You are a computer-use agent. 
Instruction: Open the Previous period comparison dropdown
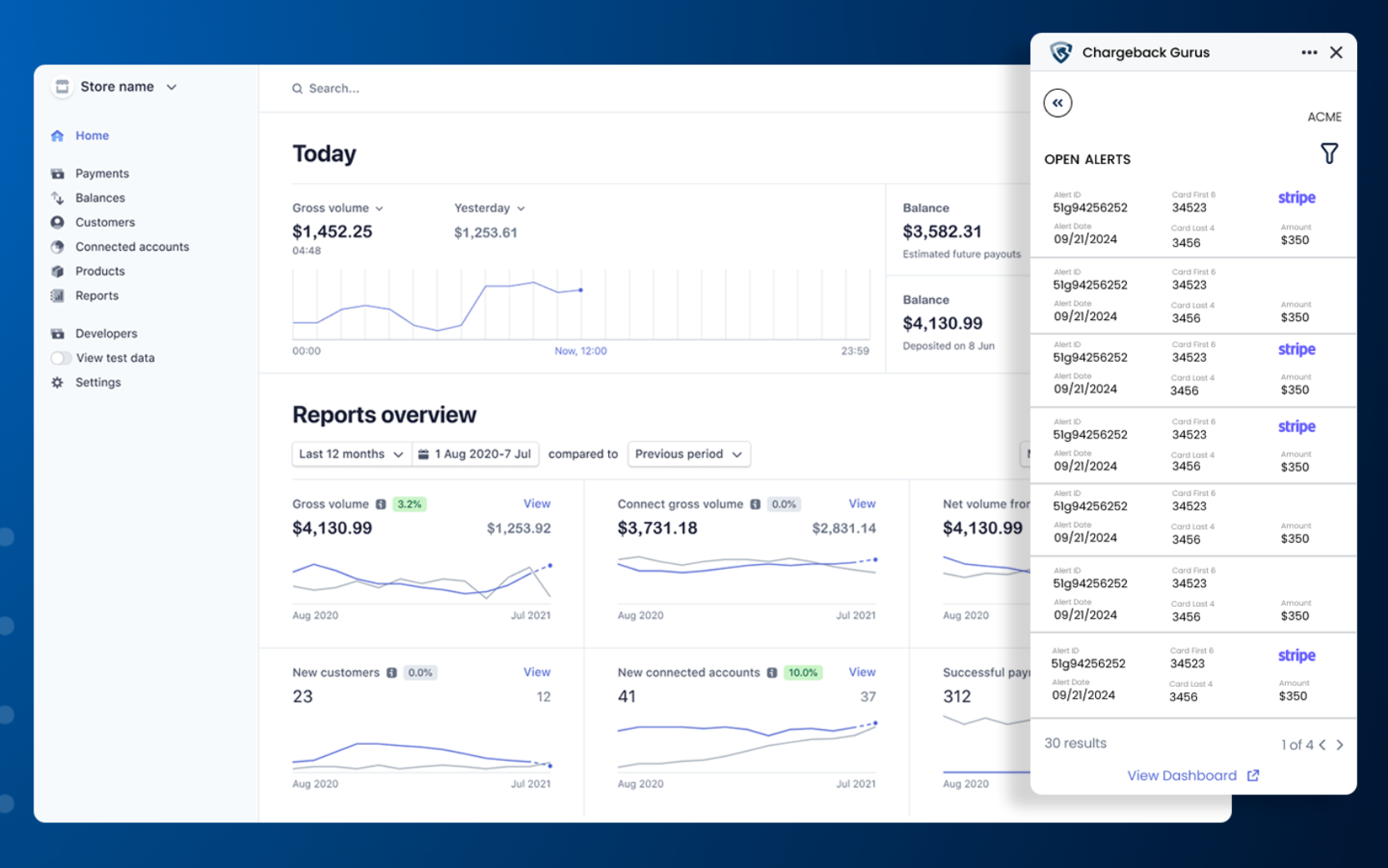point(688,454)
